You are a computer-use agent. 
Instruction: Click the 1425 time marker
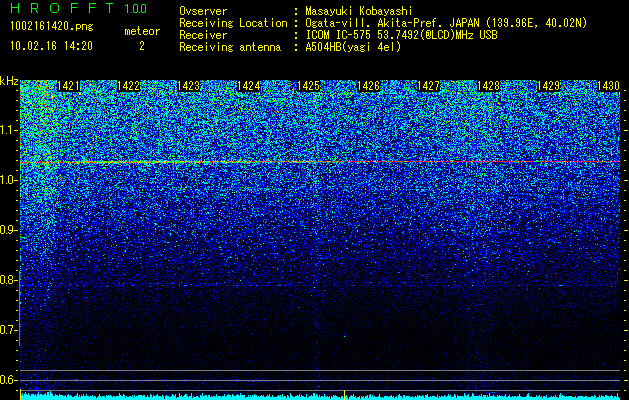(x=308, y=86)
